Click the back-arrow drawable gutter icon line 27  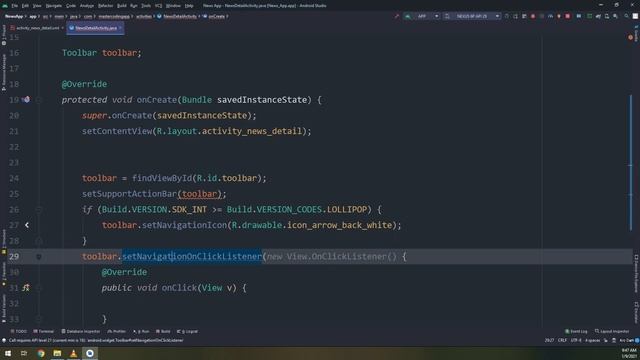point(27,225)
